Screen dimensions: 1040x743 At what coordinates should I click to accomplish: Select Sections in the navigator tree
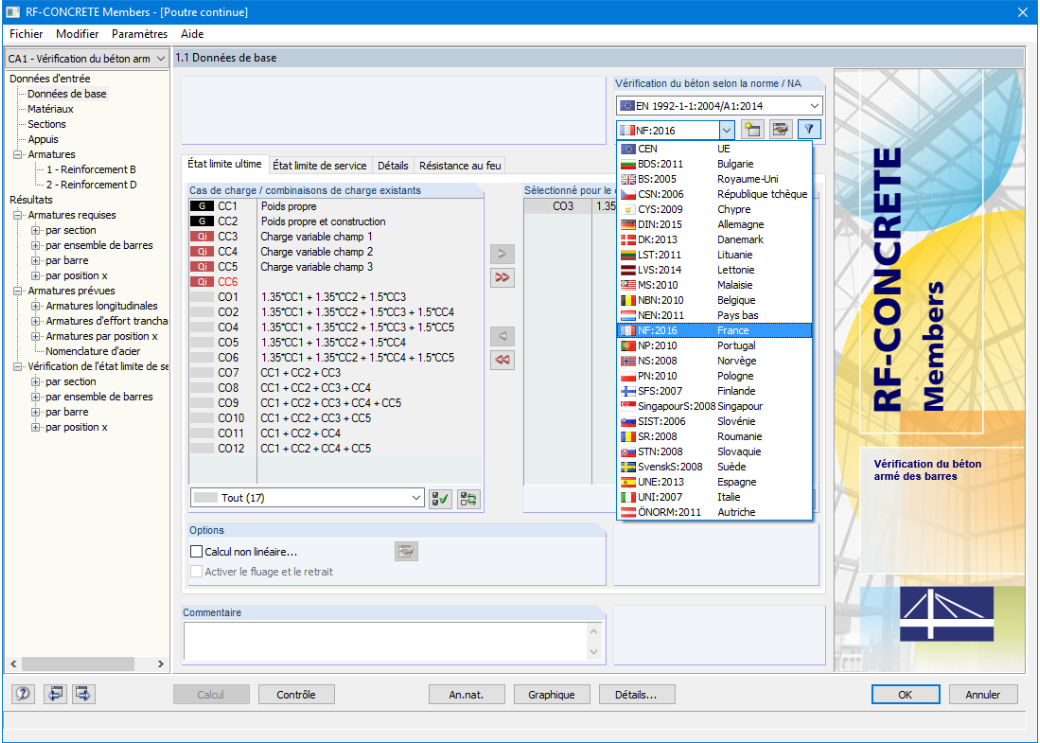coord(46,124)
